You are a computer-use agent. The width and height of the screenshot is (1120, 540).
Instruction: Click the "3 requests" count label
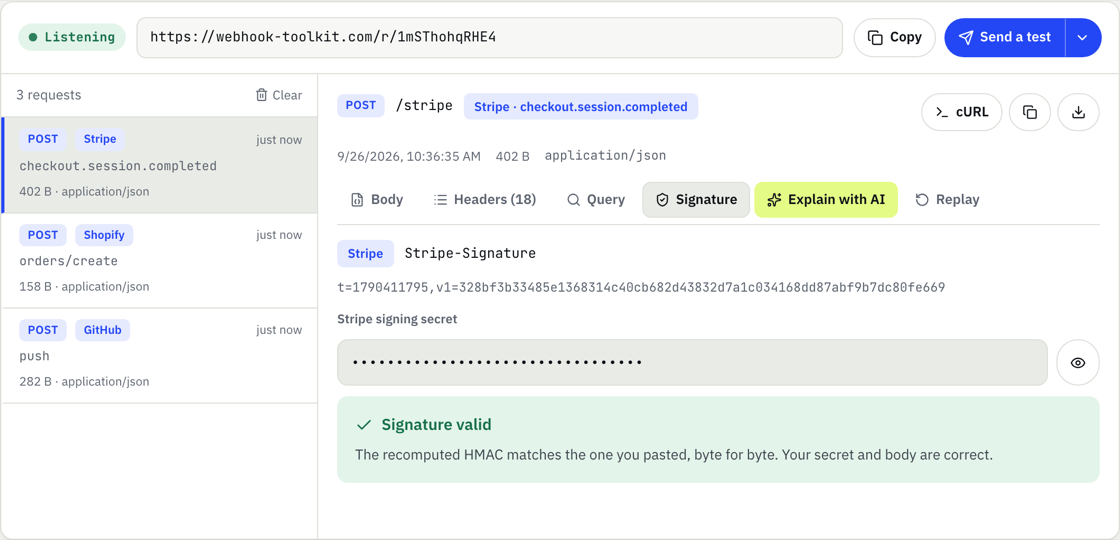coord(49,95)
